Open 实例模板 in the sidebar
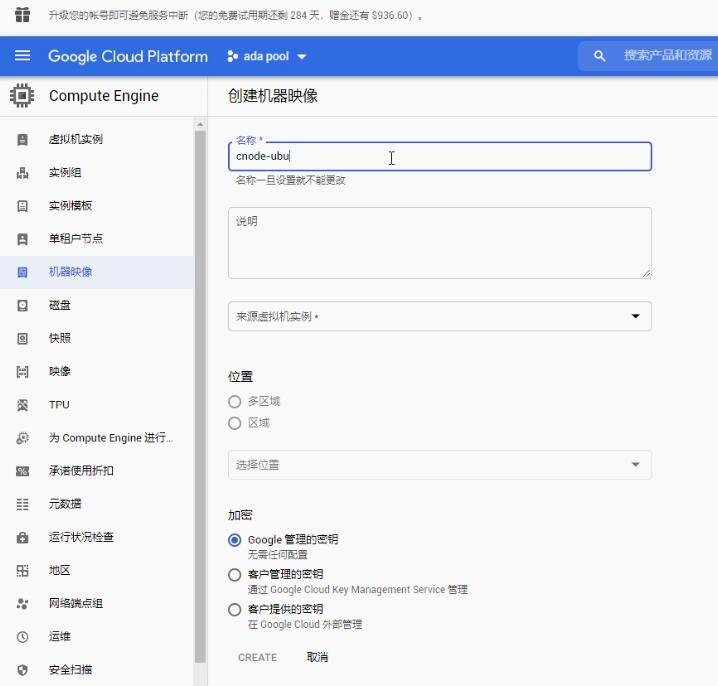The image size is (718, 686). tap(71, 206)
